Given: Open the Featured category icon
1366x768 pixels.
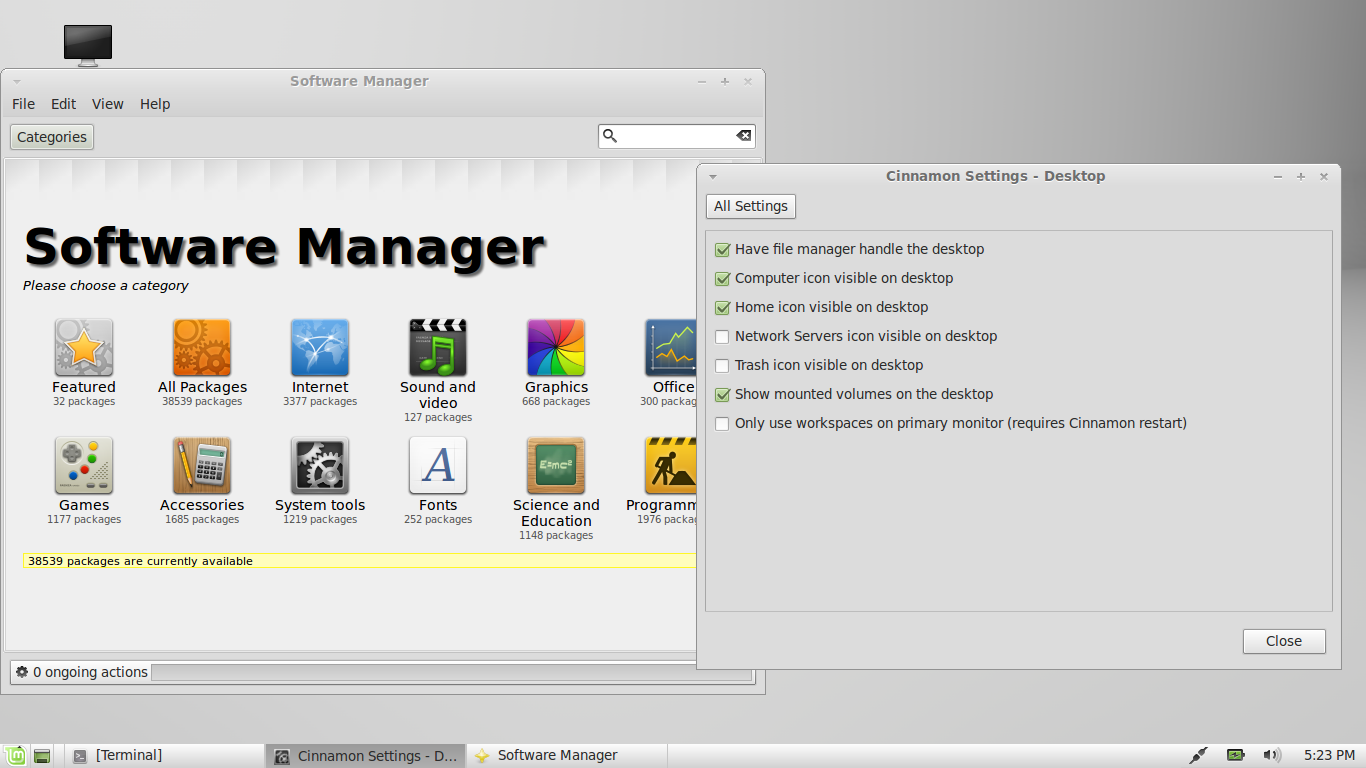Looking at the screenshot, I should pos(84,348).
